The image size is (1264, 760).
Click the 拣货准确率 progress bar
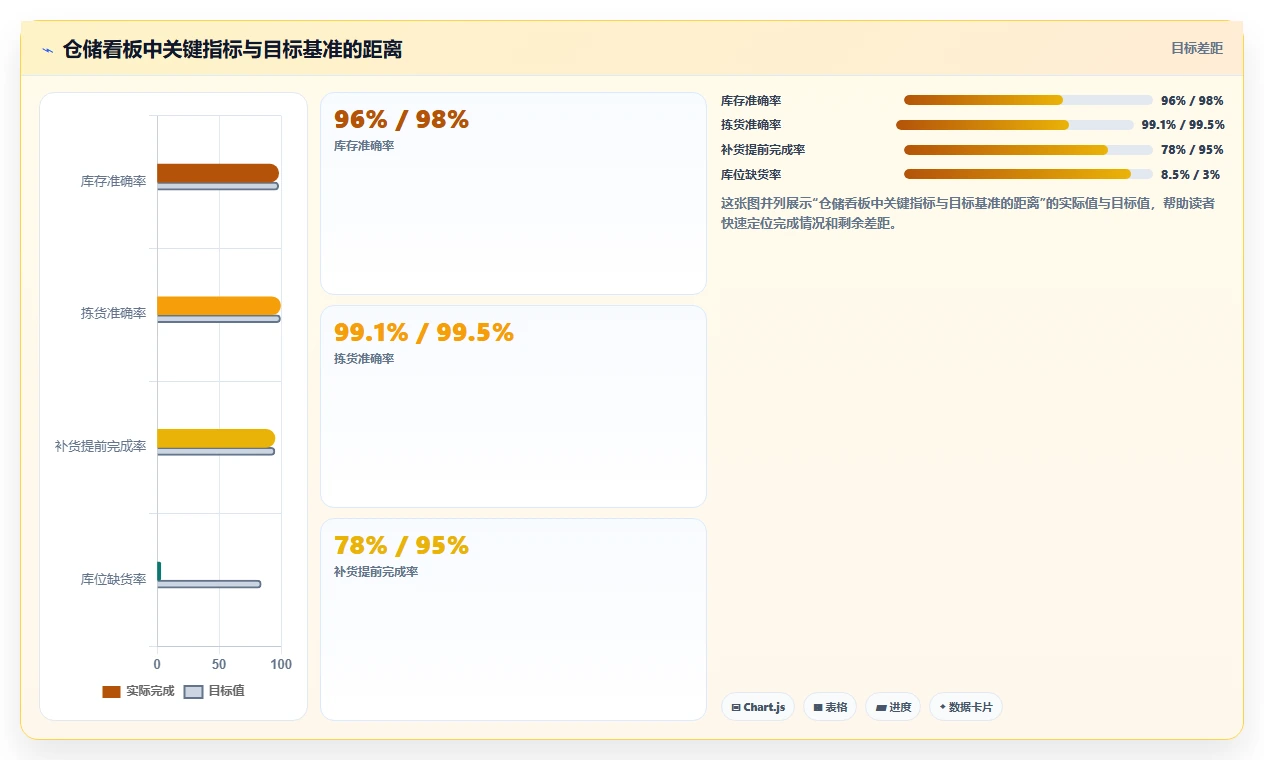click(1015, 125)
